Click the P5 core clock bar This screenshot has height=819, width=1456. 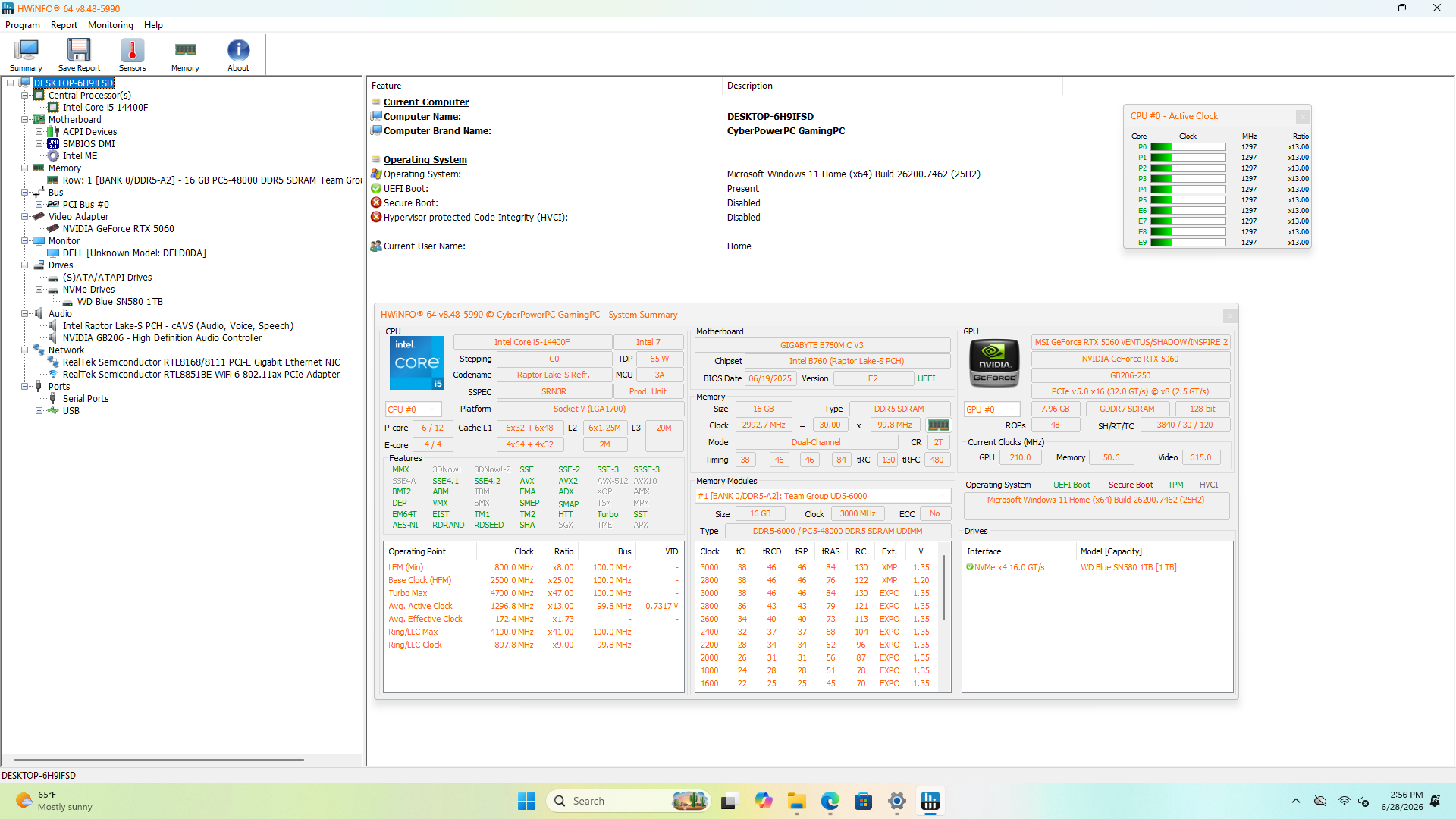tap(1188, 200)
